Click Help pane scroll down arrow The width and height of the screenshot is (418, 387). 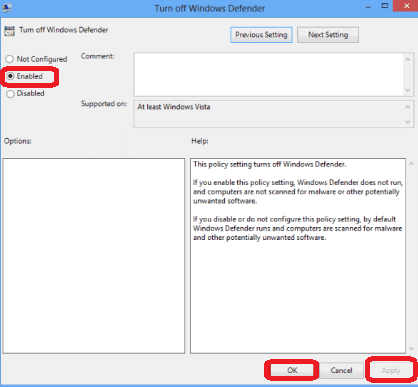point(411,349)
